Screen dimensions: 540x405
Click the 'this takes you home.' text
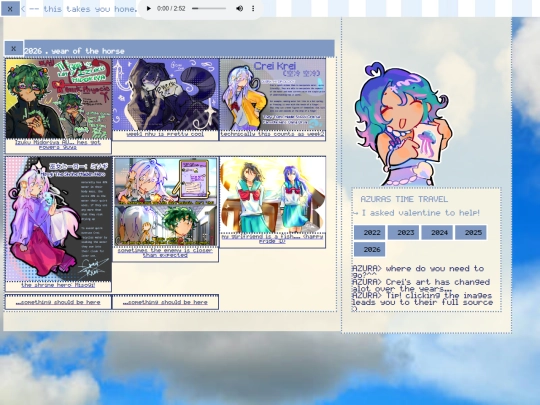click(x=91, y=9)
